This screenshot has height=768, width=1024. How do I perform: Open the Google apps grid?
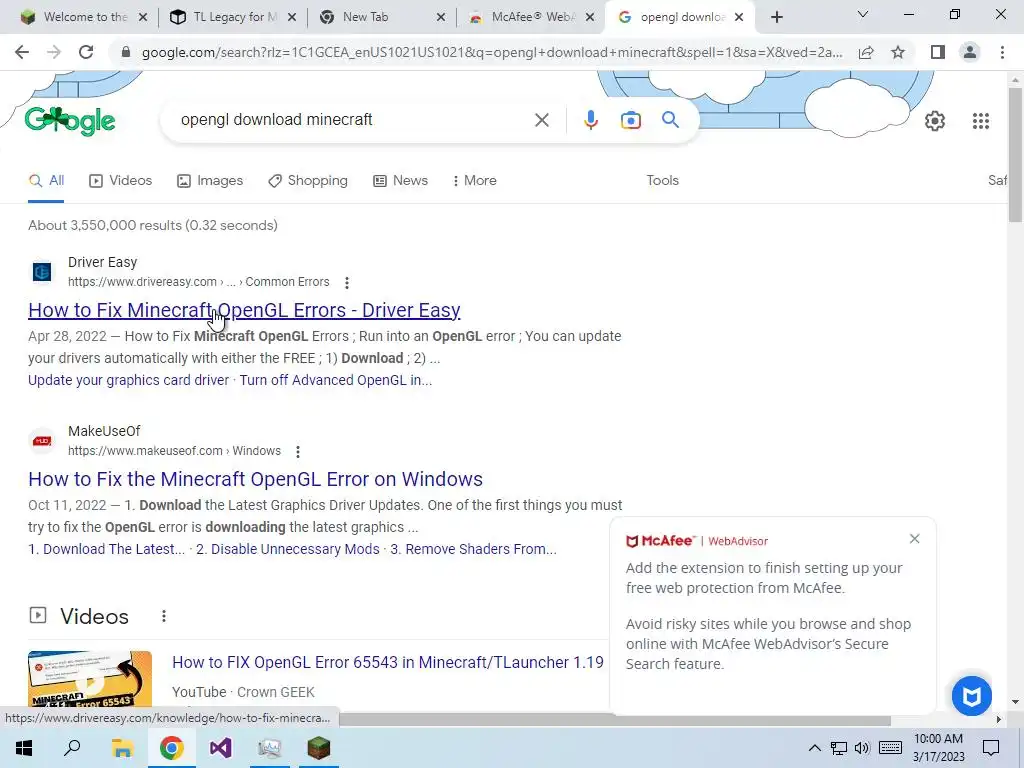(980, 121)
